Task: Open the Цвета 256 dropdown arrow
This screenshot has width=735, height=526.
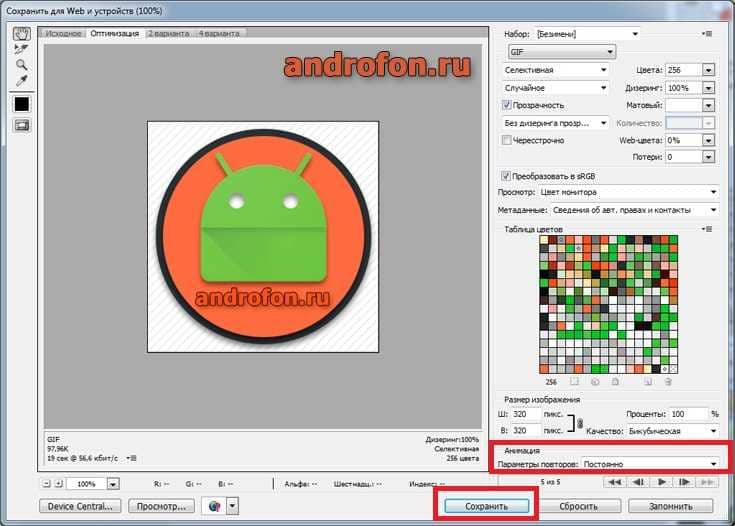Action: tap(708, 70)
